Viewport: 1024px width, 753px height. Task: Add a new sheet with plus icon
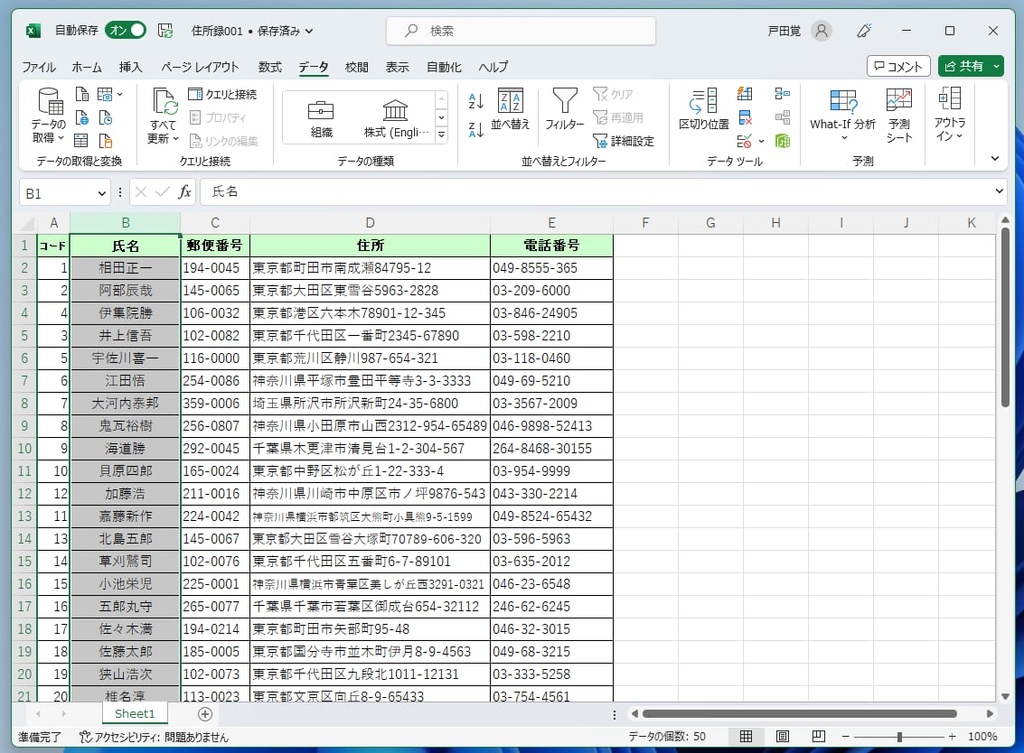[x=205, y=714]
